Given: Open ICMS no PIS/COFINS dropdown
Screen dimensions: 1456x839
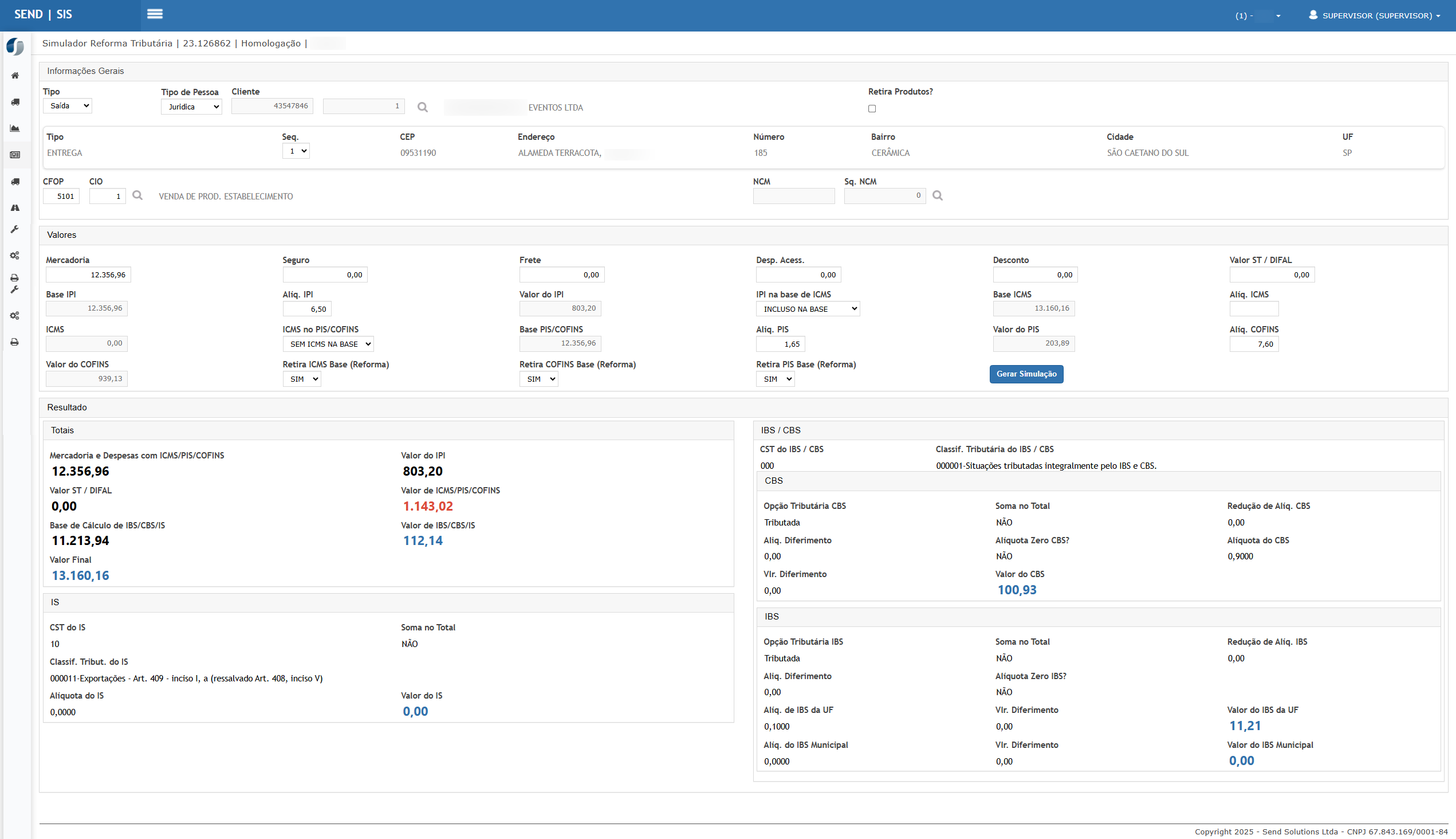Looking at the screenshot, I should (328, 344).
